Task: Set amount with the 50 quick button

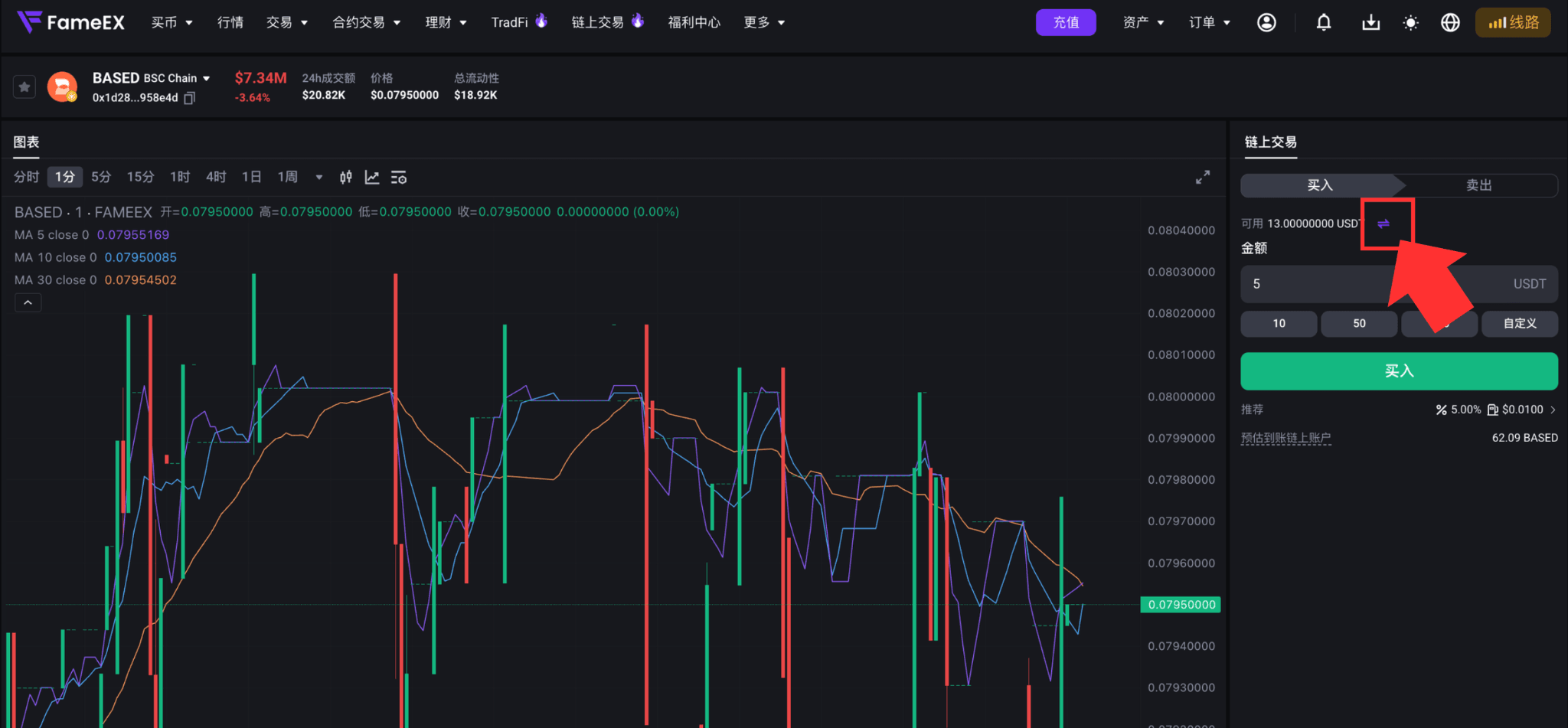Action: (1360, 324)
